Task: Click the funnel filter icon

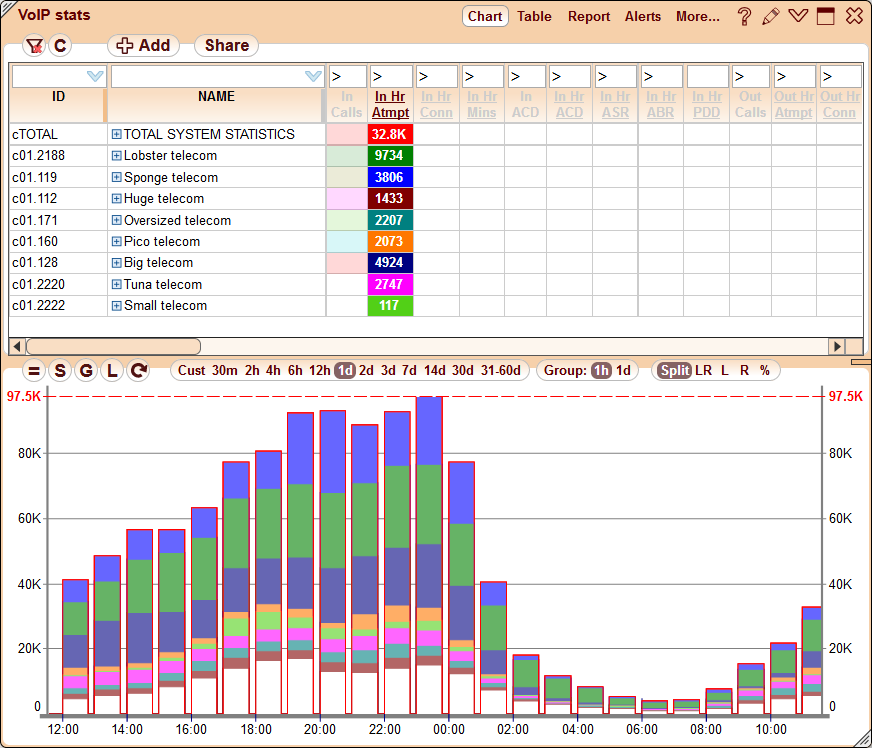Action: pos(35,46)
